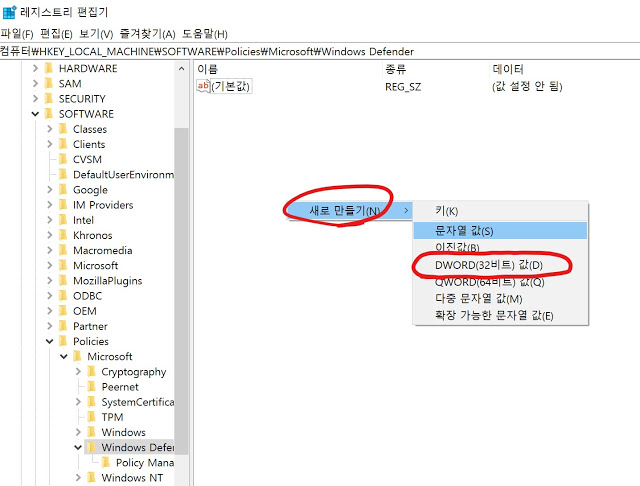
Task: Select the Policies key label
Action: [91, 341]
